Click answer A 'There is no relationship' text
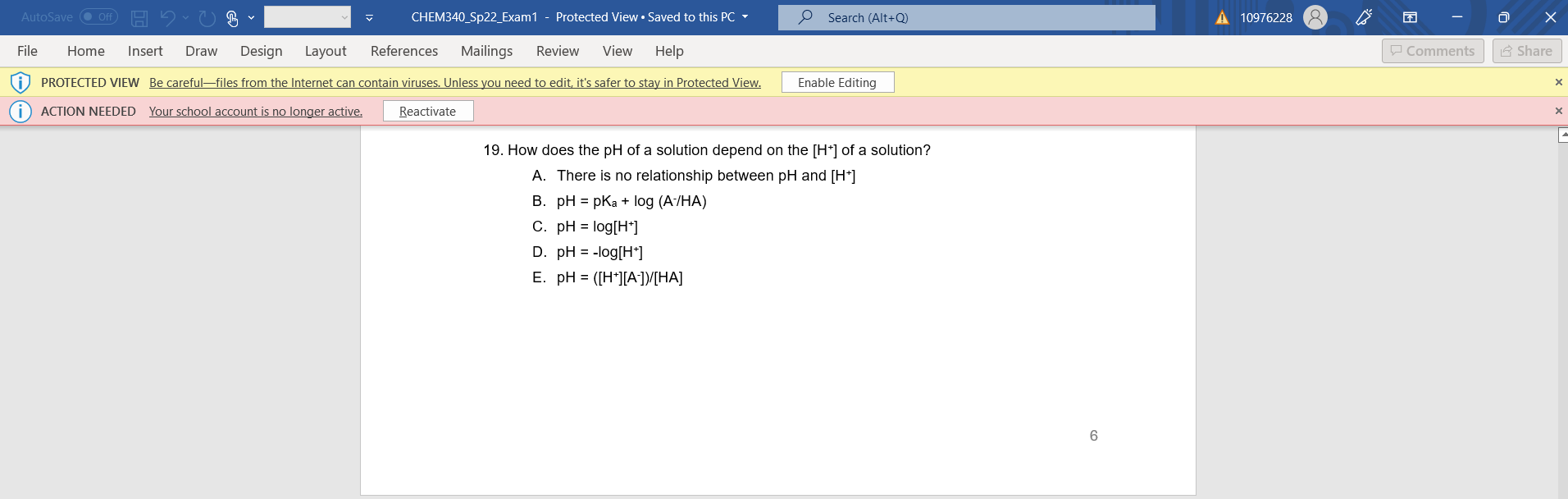Image resolution: width=1568 pixels, height=499 pixels. pos(706,176)
